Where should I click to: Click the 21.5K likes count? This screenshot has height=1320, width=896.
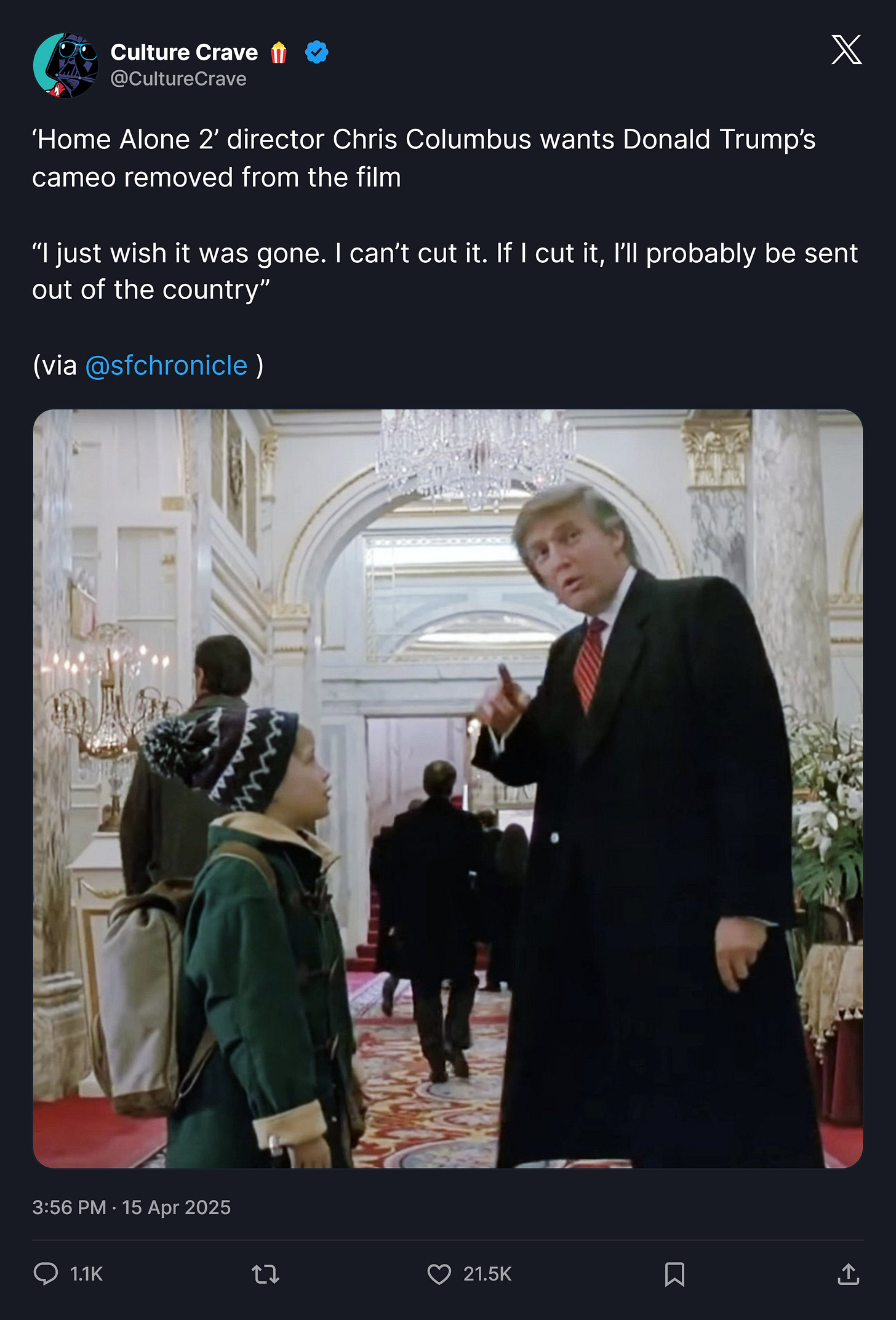[487, 1274]
